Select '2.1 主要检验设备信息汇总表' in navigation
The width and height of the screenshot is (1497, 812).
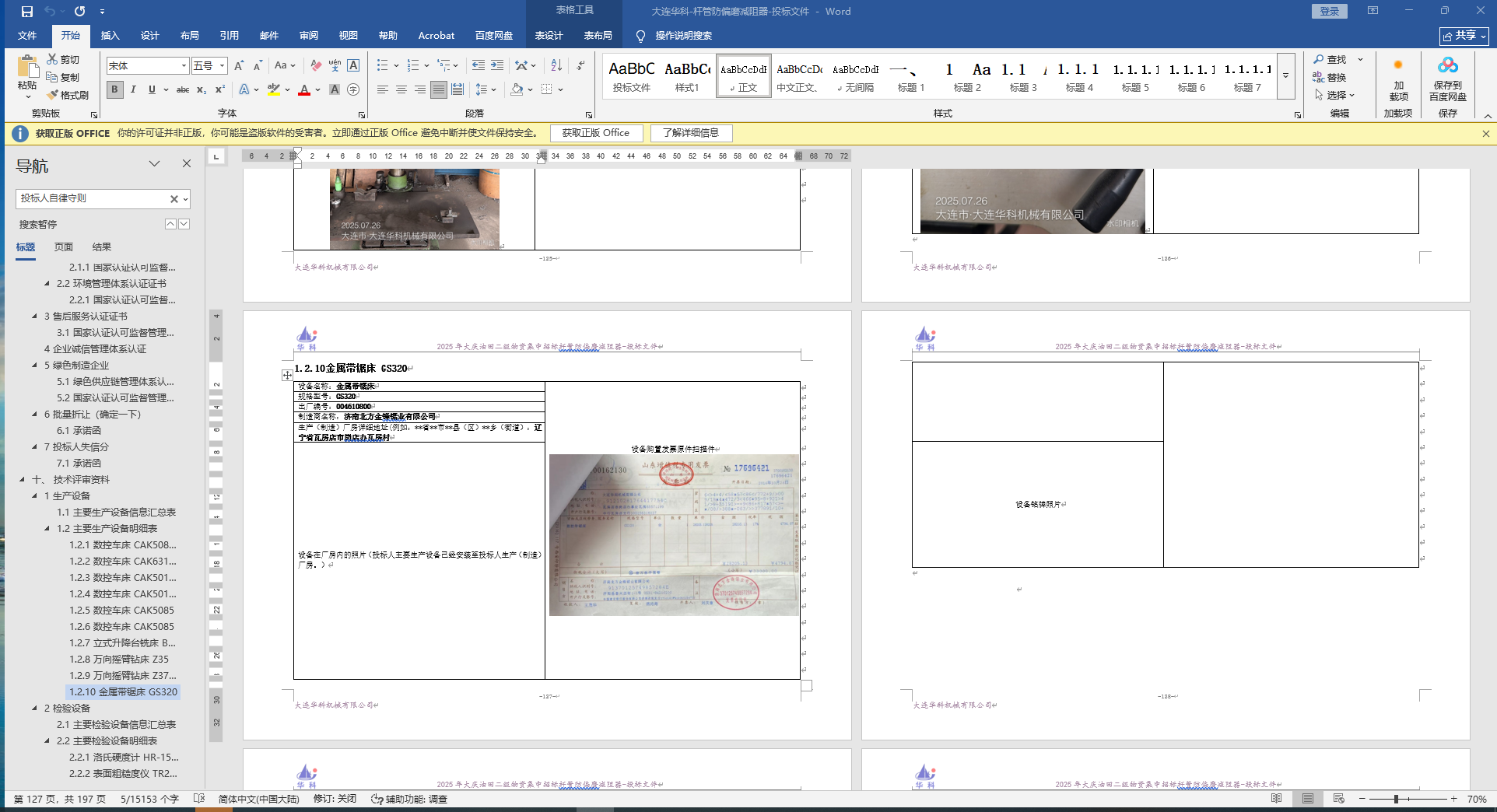click(x=116, y=725)
